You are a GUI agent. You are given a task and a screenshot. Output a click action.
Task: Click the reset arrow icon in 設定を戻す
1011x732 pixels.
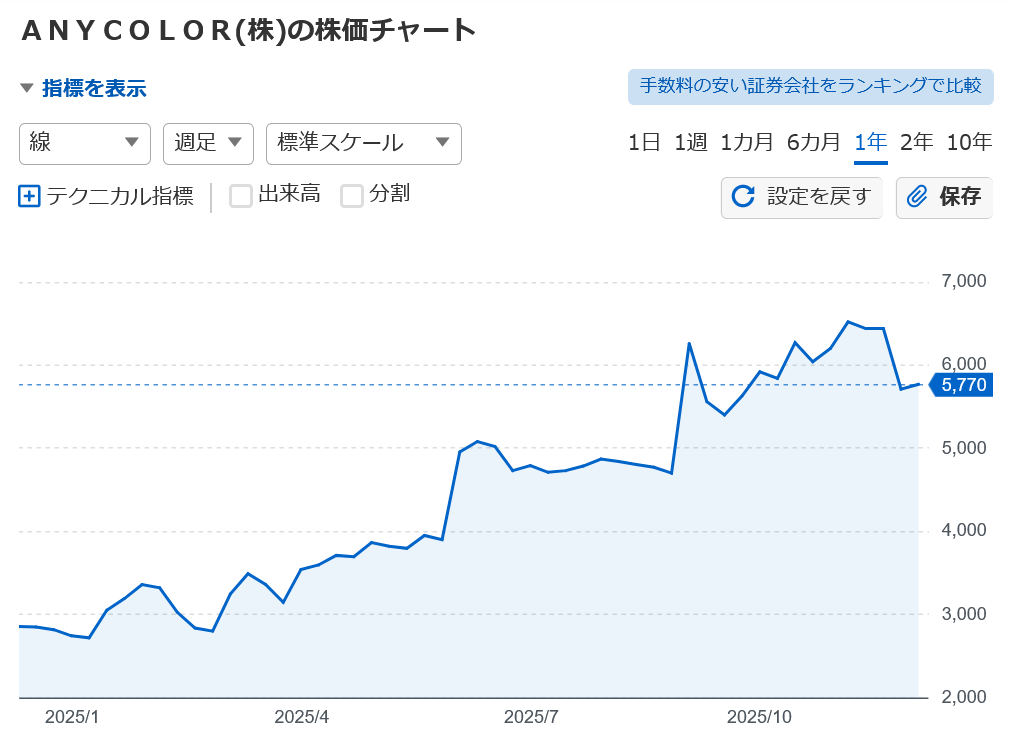pyautogui.click(x=743, y=196)
